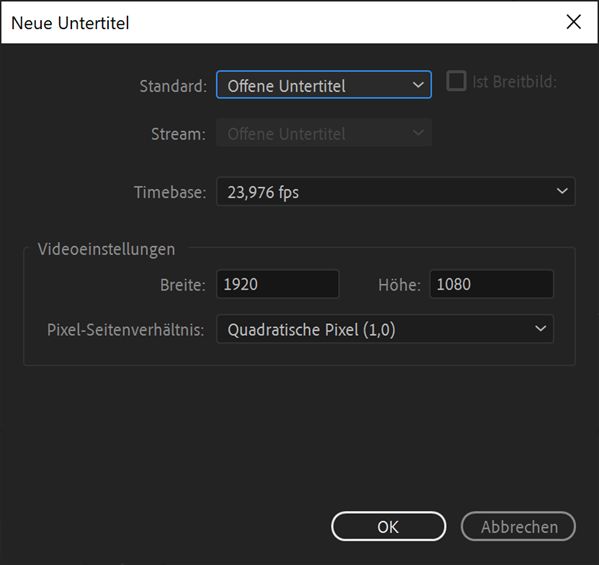
Task: Open the Pixel-Seitenverhältnis dropdown
Action: (385, 329)
